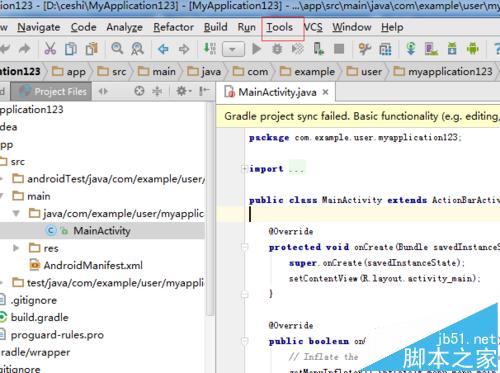Screen dimensions: 500x373
Task: Click the project tree vertical scrollbar
Action: 210,210
